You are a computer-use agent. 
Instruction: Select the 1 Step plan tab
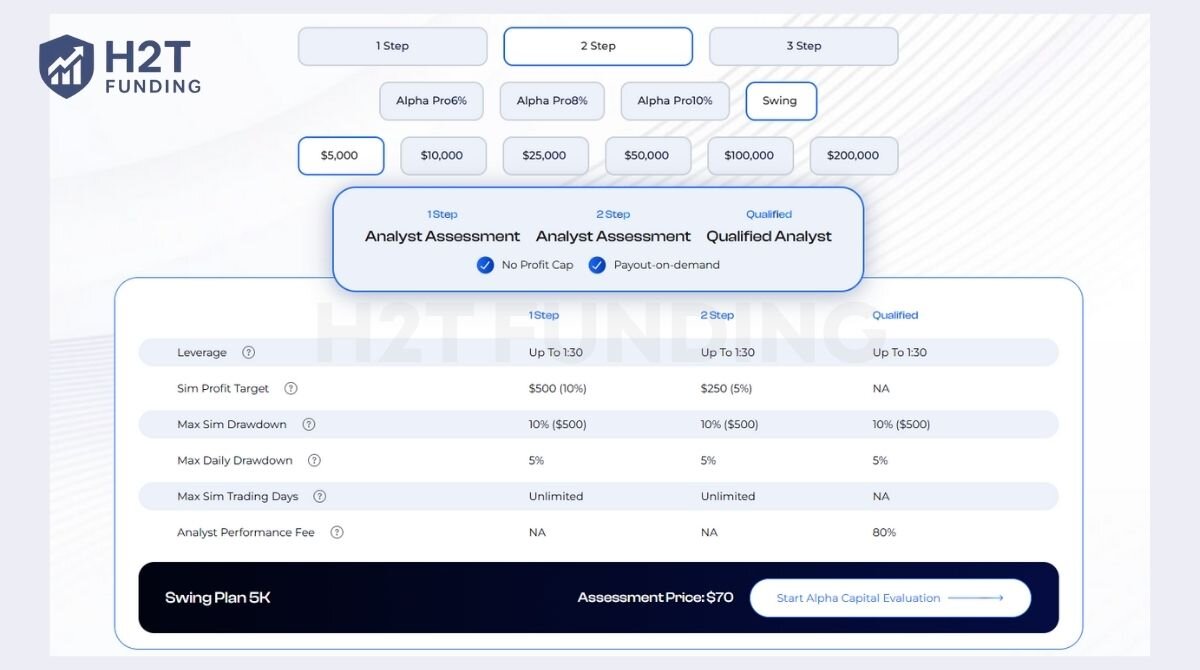(x=392, y=46)
